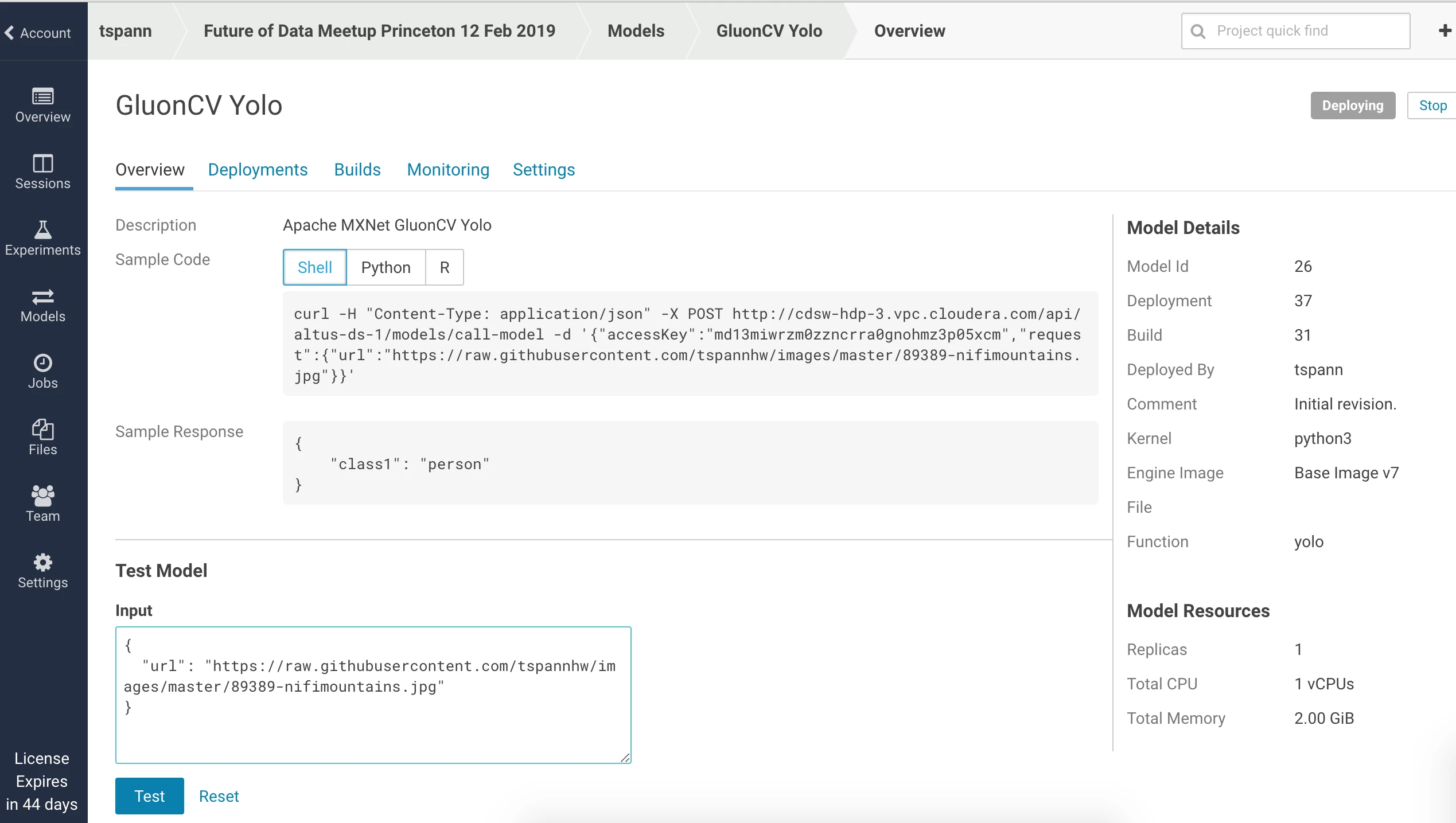Select the Python sample code option
1456x823 pixels.
coord(386,267)
